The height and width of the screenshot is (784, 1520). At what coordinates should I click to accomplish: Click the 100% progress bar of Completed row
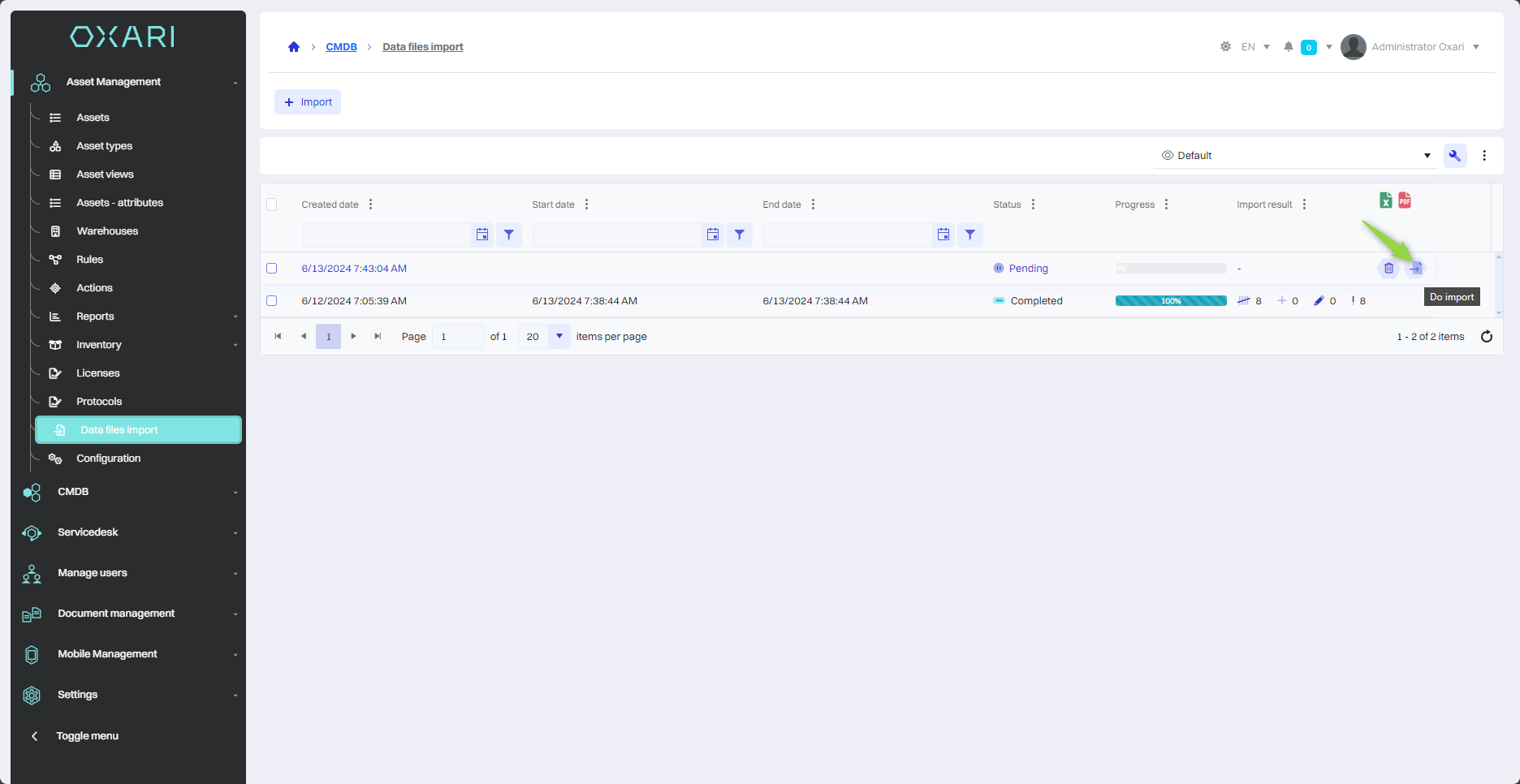click(1170, 301)
